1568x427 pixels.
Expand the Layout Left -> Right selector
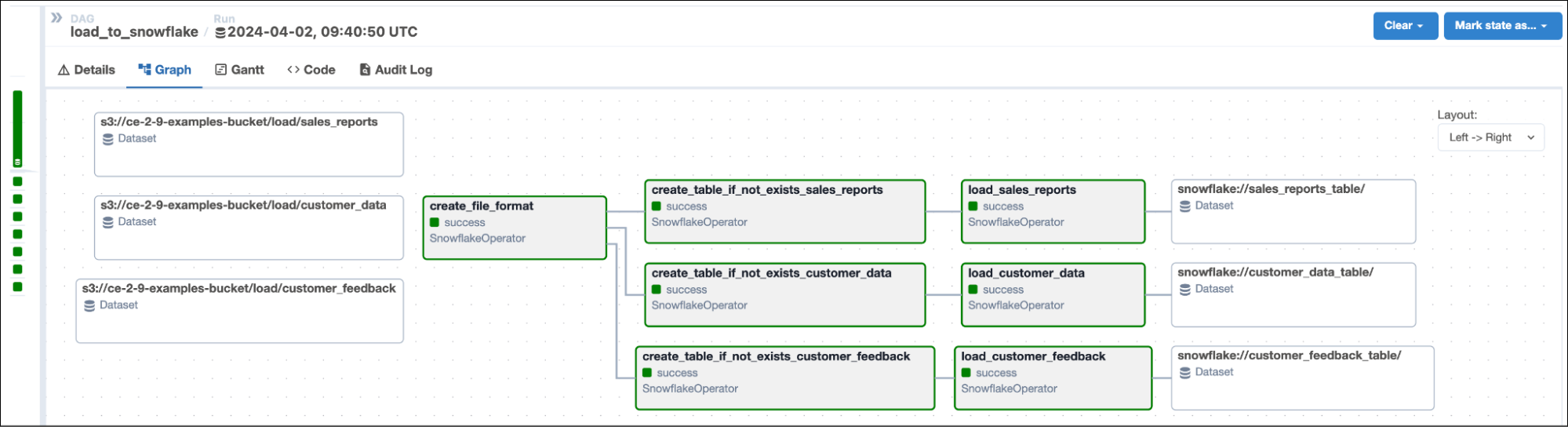[1491, 137]
